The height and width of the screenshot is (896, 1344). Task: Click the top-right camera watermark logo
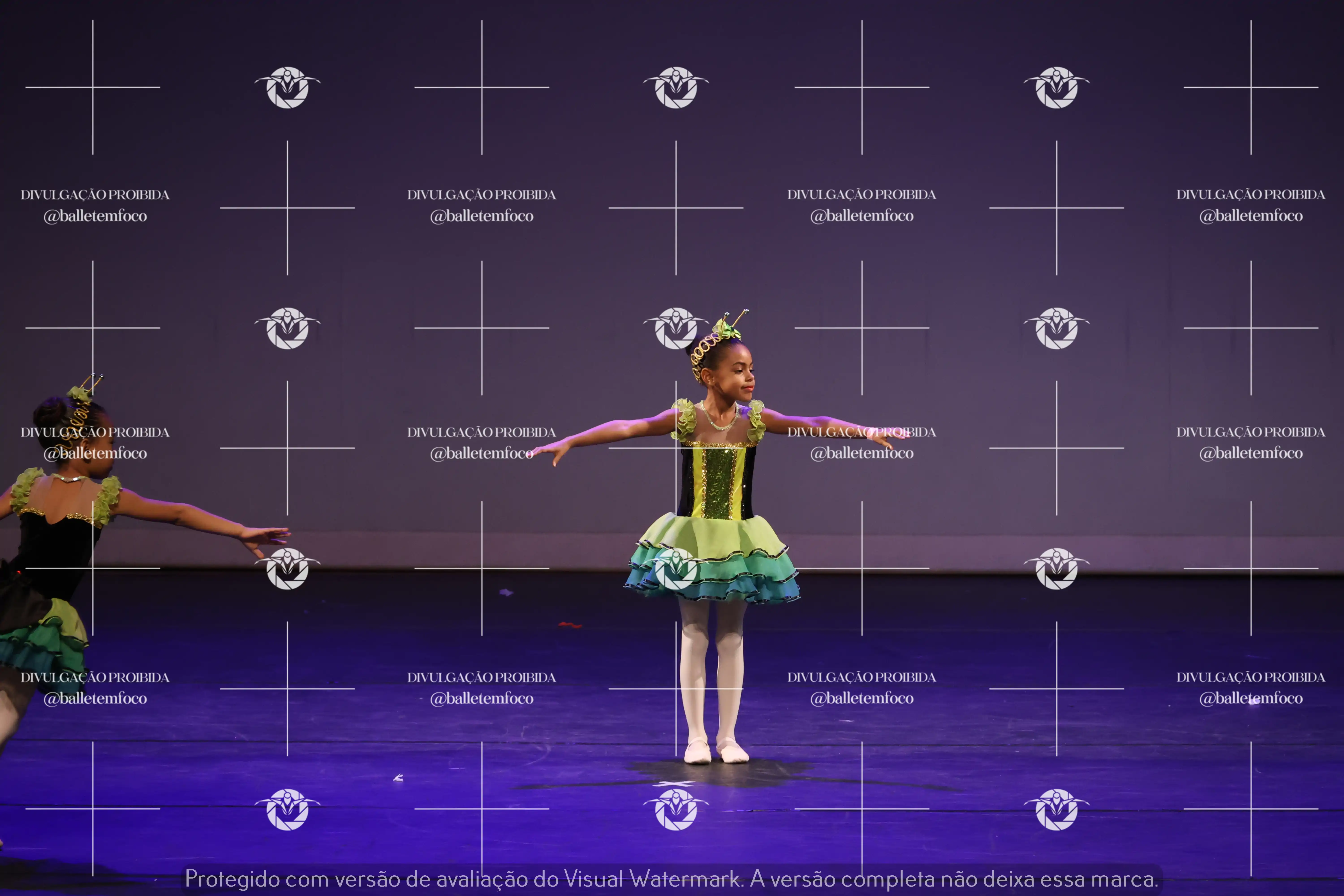click(x=1057, y=87)
